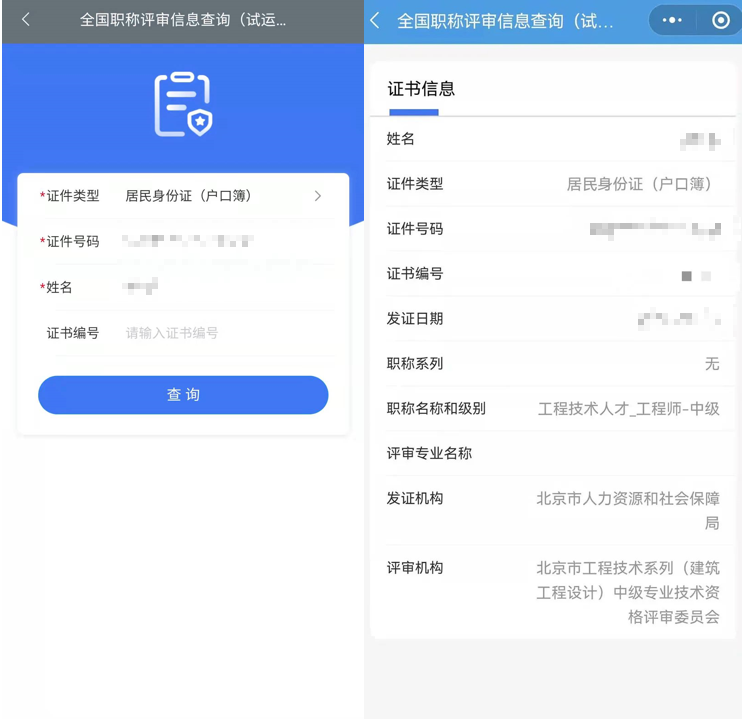The width and height of the screenshot is (742, 719).
Task: Click the 发证日期 label
Action: click(x=415, y=319)
